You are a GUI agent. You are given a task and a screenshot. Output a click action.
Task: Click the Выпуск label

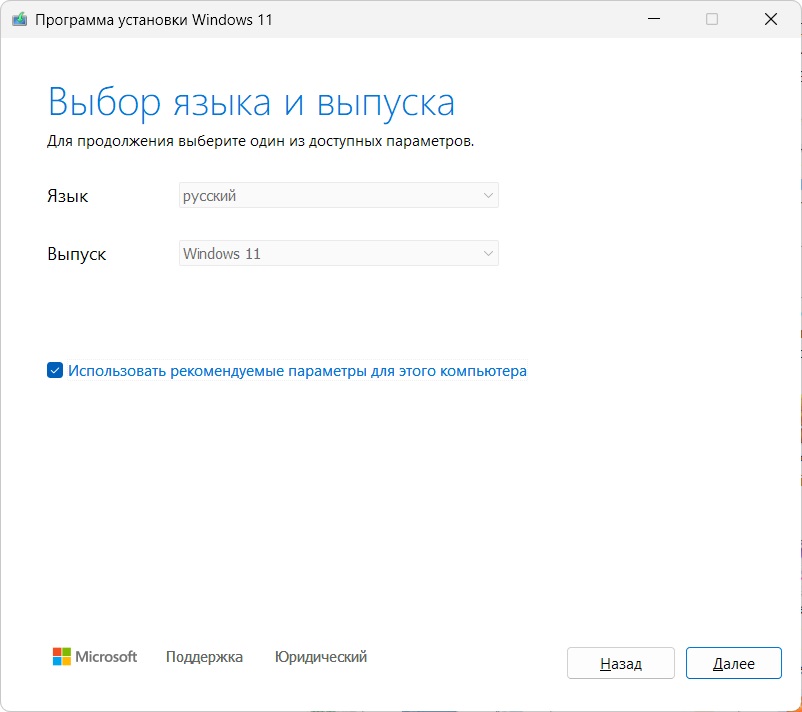(x=77, y=254)
